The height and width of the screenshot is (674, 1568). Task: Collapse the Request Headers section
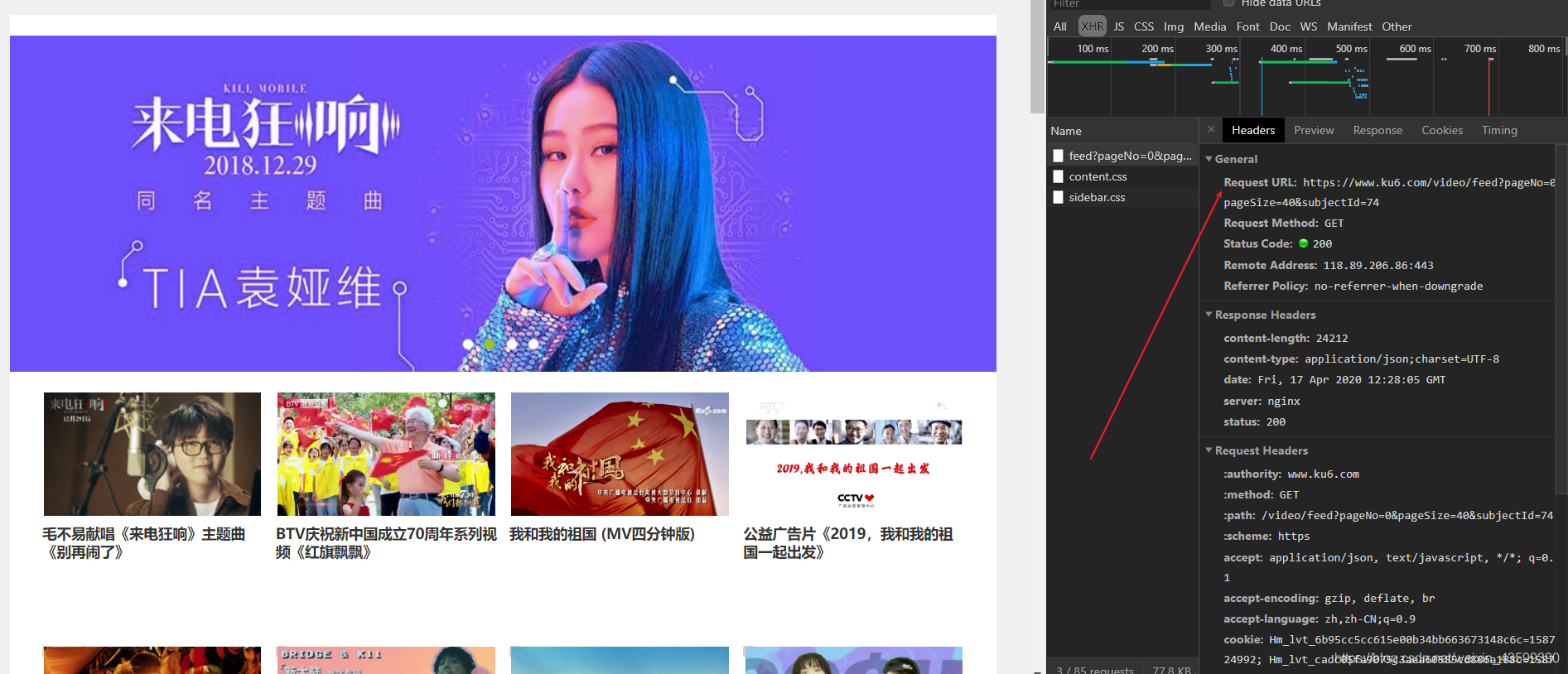tap(1209, 450)
